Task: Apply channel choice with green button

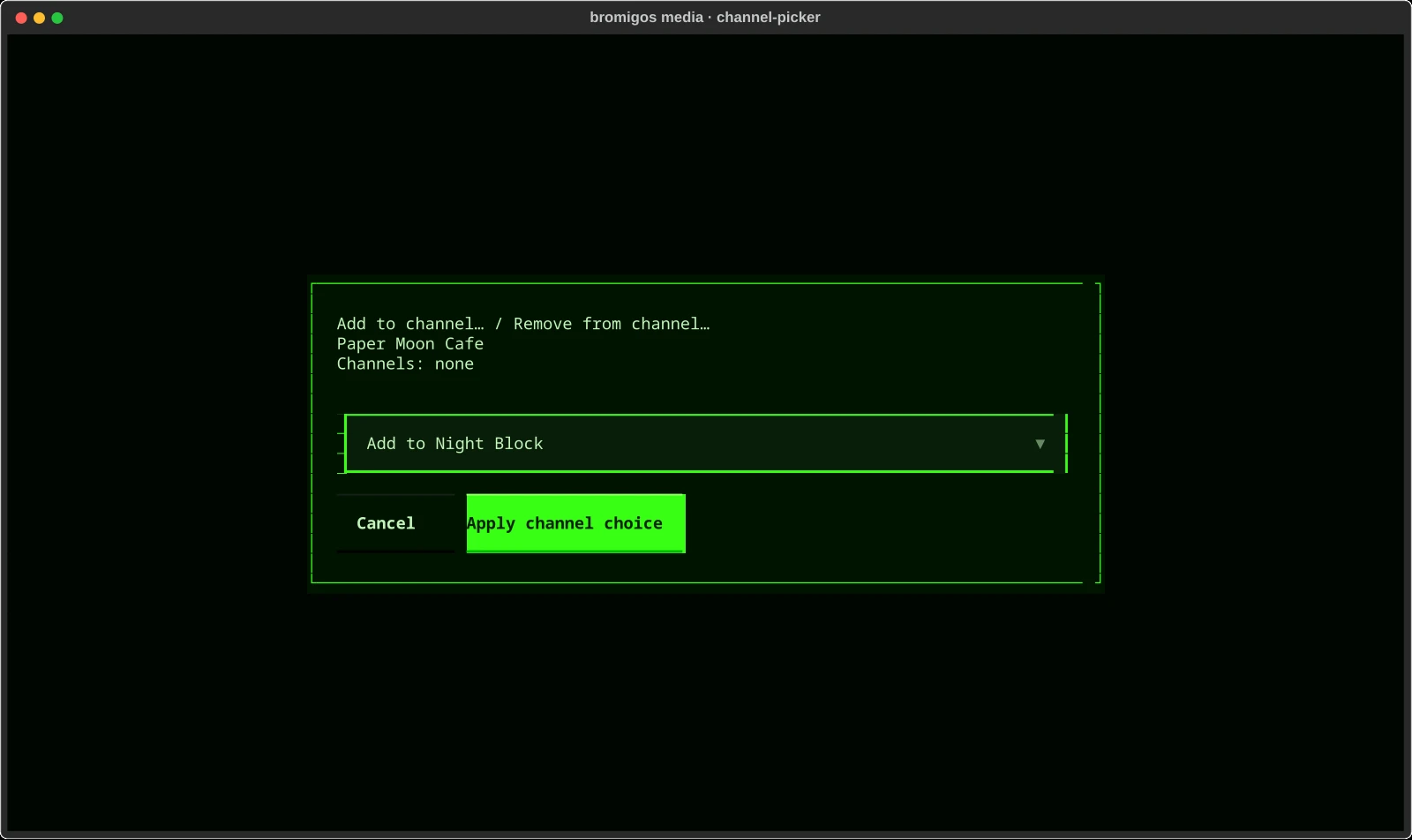Action: 575,523
